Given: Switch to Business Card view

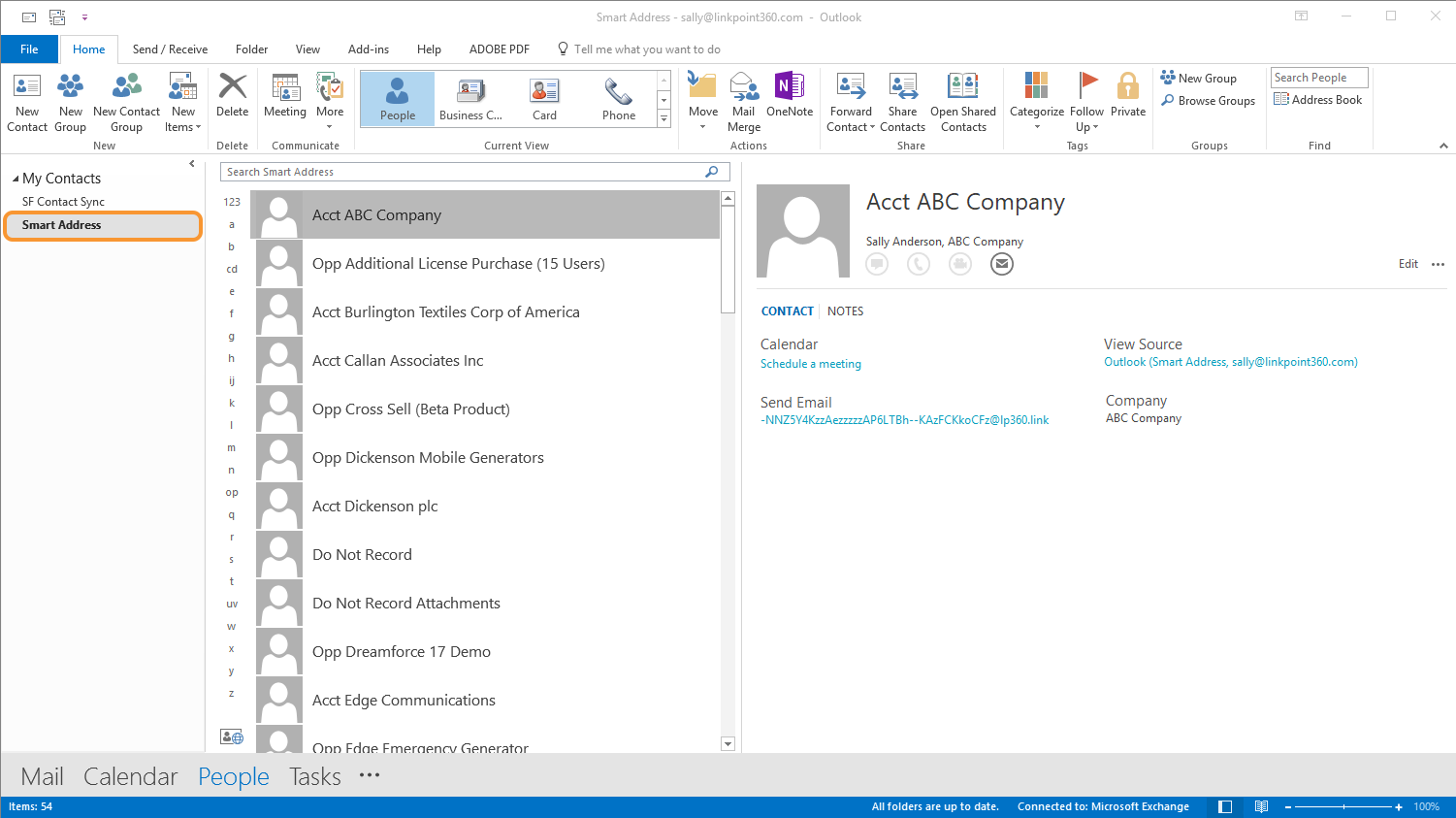Looking at the screenshot, I should 470,99.
